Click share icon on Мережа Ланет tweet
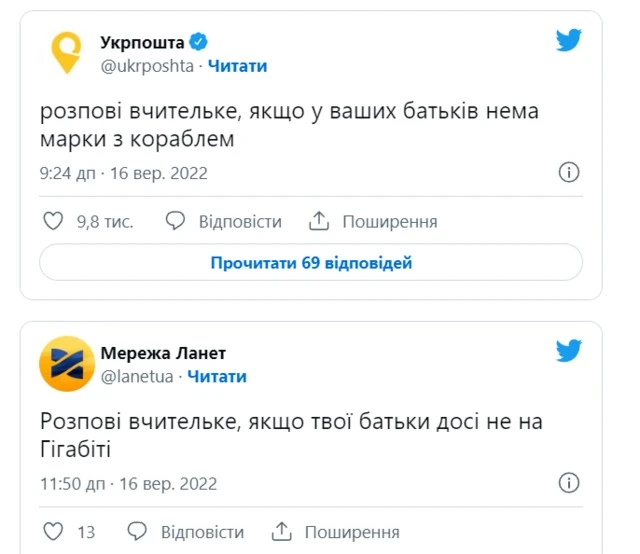Screen dimensions: 640x554 tap(282, 532)
